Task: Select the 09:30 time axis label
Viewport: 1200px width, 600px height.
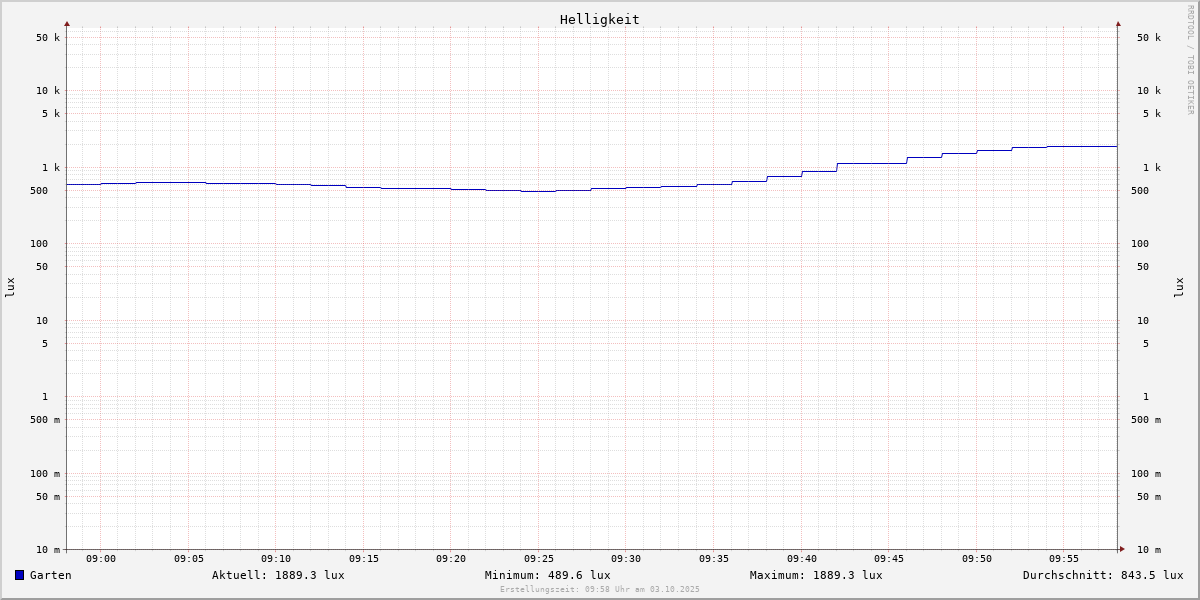Action: coord(626,559)
